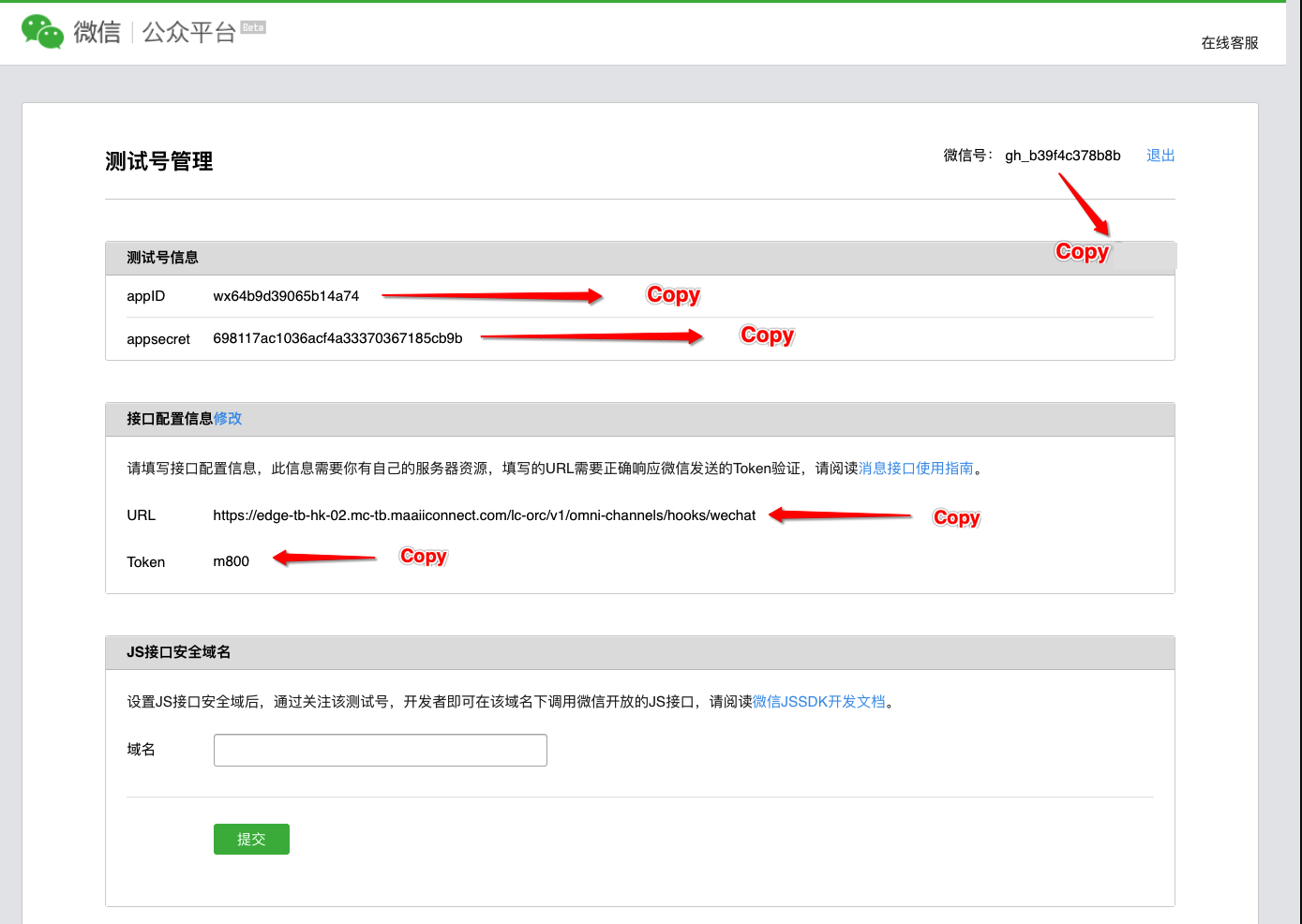The height and width of the screenshot is (924, 1302).
Task: Open 微信JSSDK开发文档 documentation link
Action: [x=819, y=702]
